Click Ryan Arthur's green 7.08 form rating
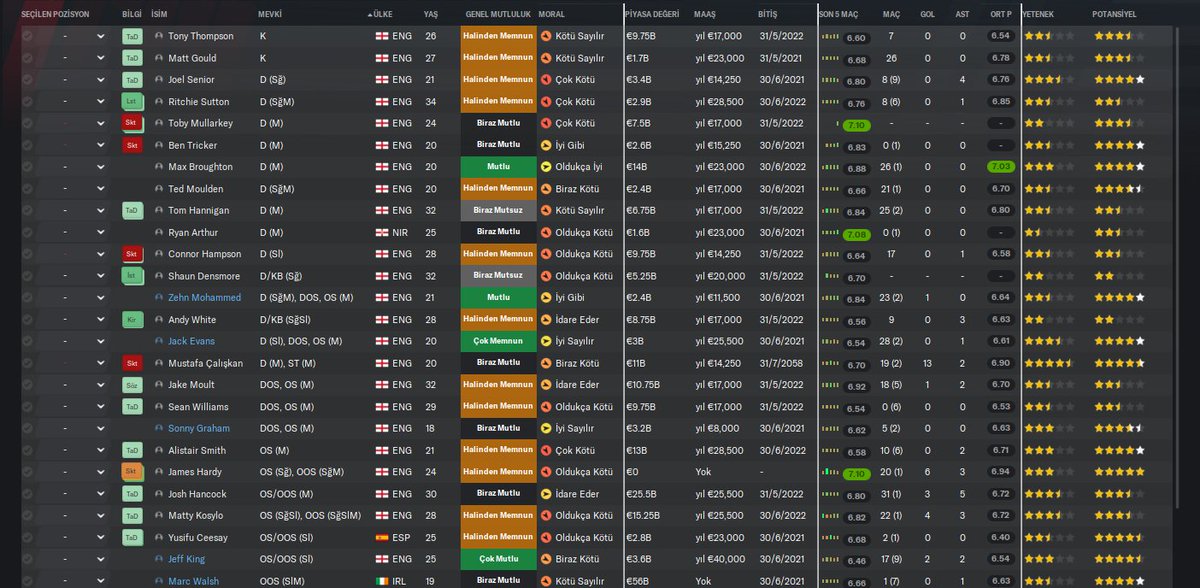Image resolution: width=1200 pixels, height=588 pixels. [x=856, y=234]
